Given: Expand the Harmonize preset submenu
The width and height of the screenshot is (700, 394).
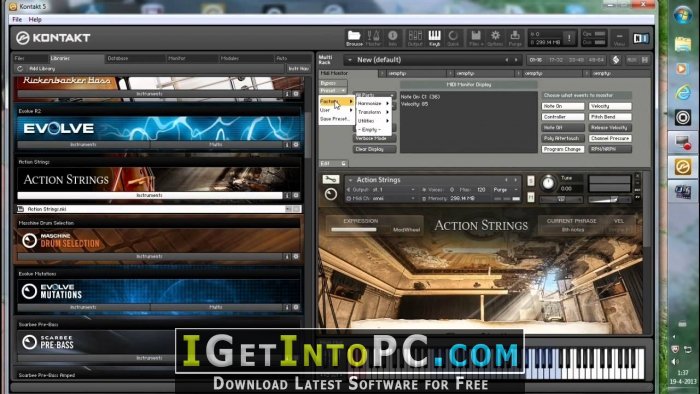Looking at the screenshot, I should click(373, 104).
